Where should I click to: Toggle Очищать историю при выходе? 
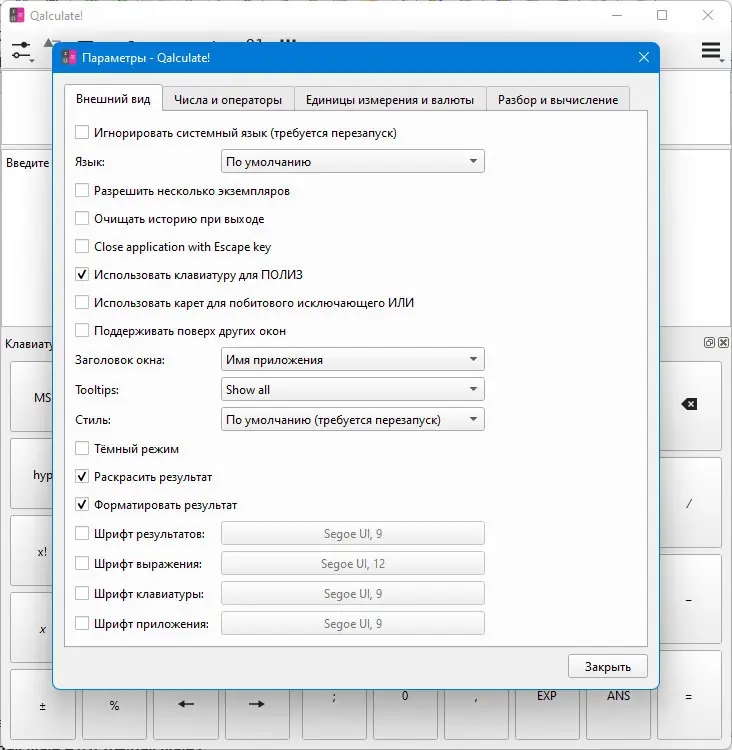coord(82,218)
